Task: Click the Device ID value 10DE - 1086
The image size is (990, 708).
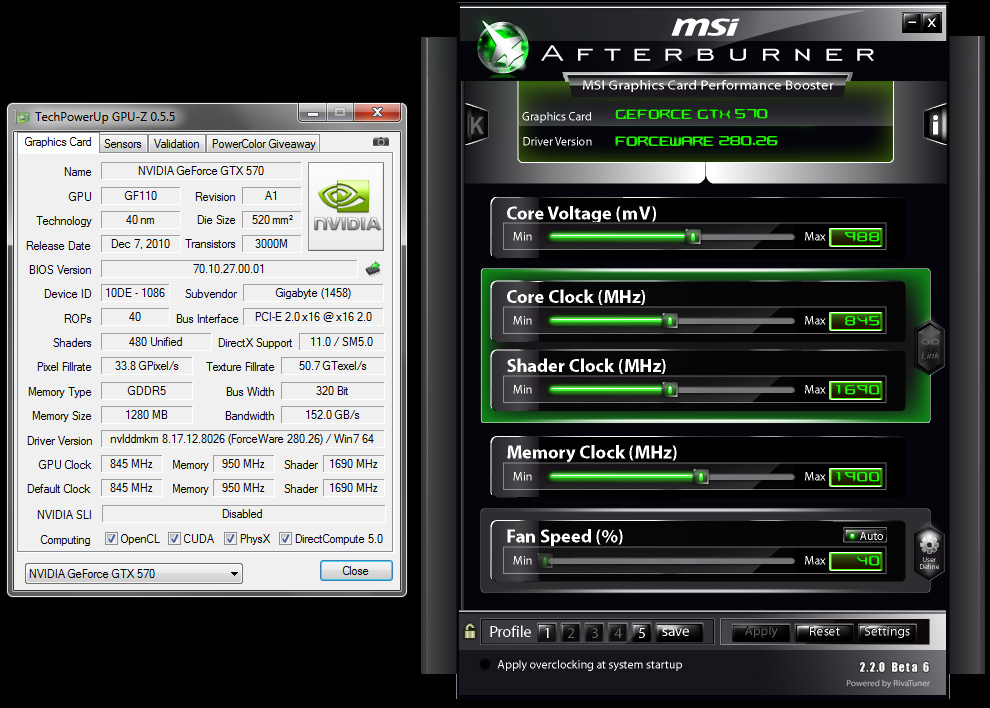Action: click(x=135, y=293)
